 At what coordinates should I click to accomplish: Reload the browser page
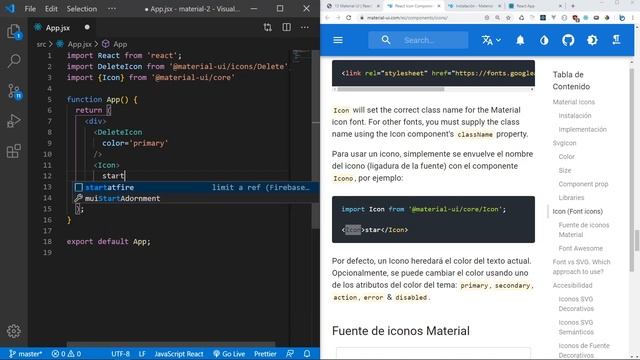coord(349,18)
